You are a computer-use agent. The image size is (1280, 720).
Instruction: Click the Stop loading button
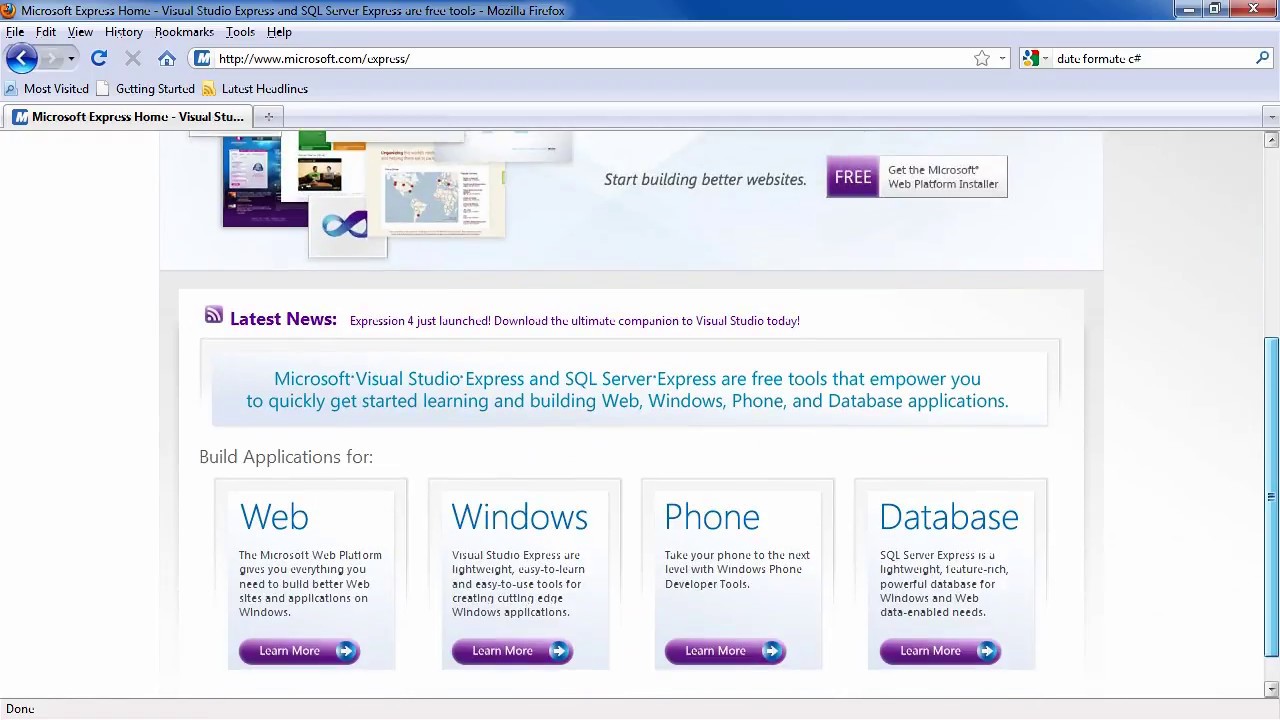[133, 59]
